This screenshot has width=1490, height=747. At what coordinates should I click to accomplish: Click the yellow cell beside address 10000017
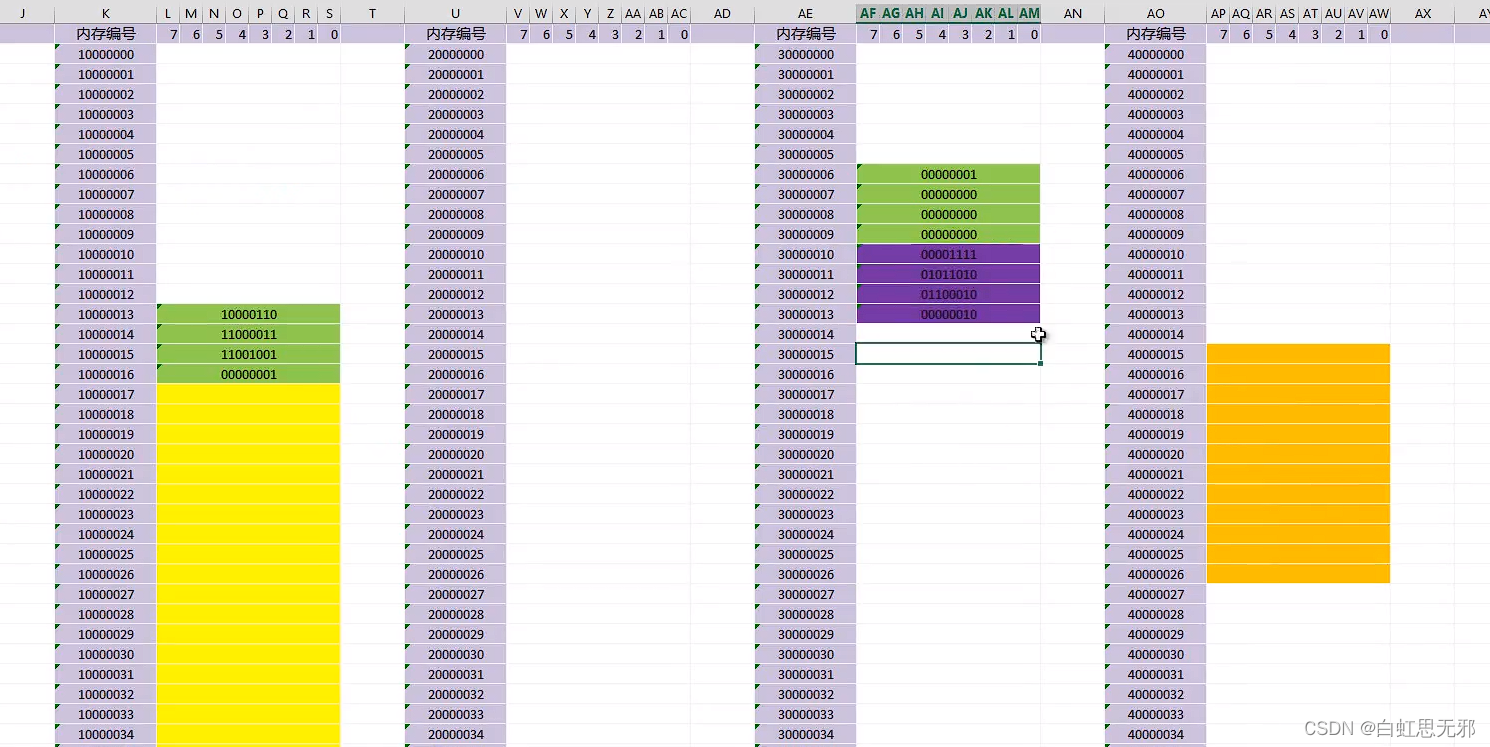[249, 394]
